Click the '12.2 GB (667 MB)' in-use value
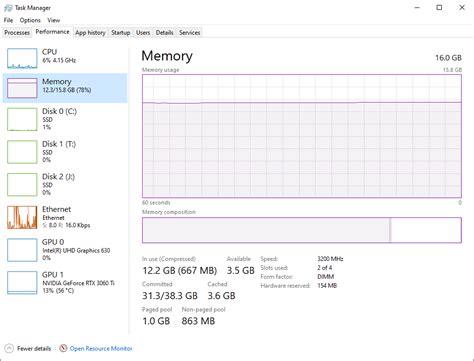The width and height of the screenshot is (474, 361). 180,270
